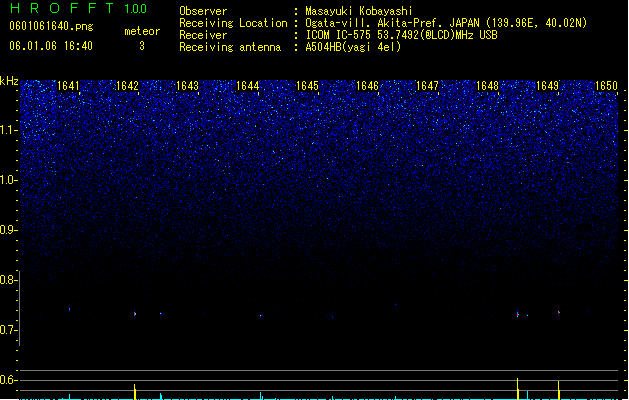The image size is (629, 400).
Task: Select the 1642 time marker
Action: pyautogui.click(x=127, y=86)
